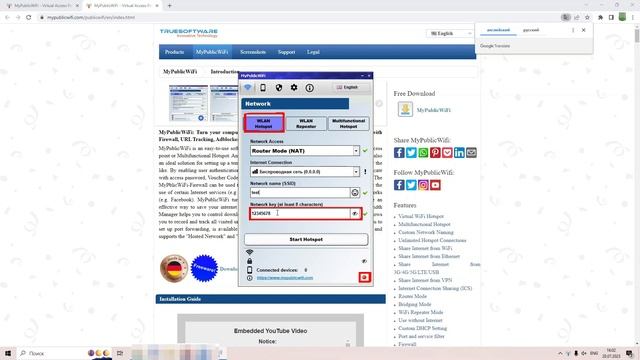Open the shield security section icon
Viewport: 640px width, 360px height.
[279, 87]
